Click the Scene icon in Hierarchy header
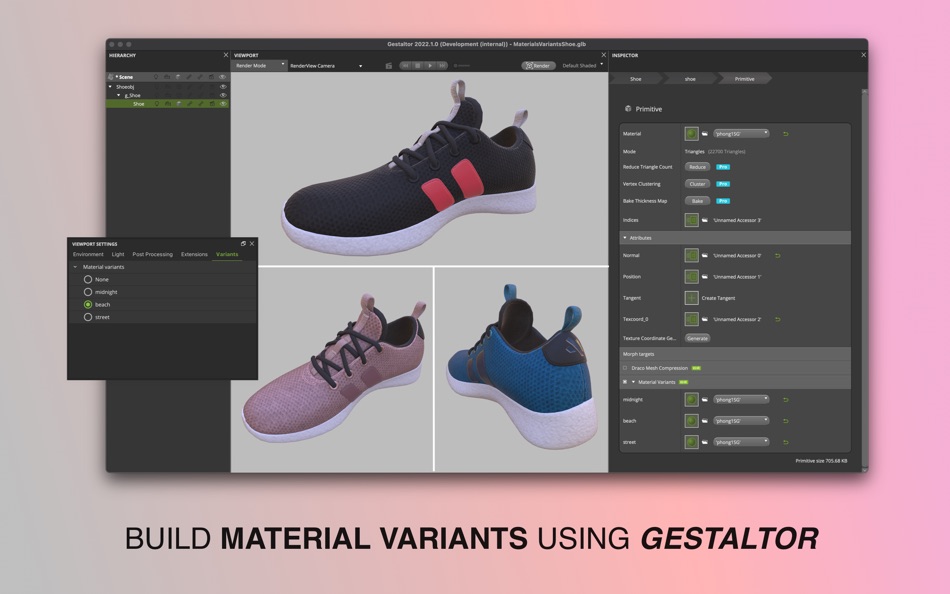 coord(110,77)
